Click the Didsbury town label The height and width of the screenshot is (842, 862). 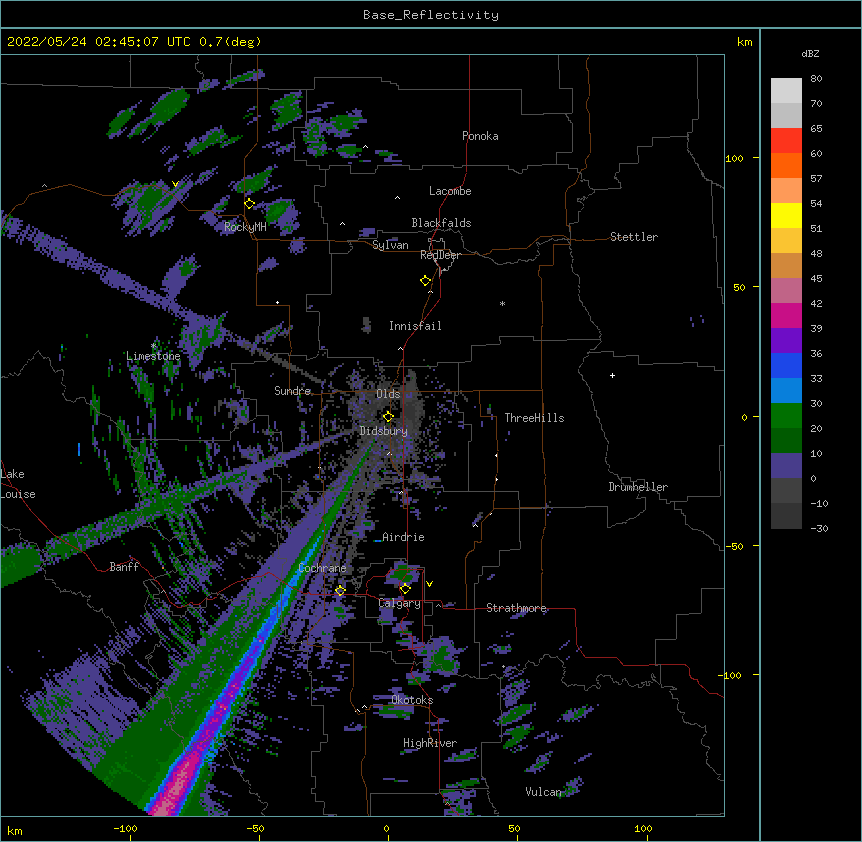384,431
